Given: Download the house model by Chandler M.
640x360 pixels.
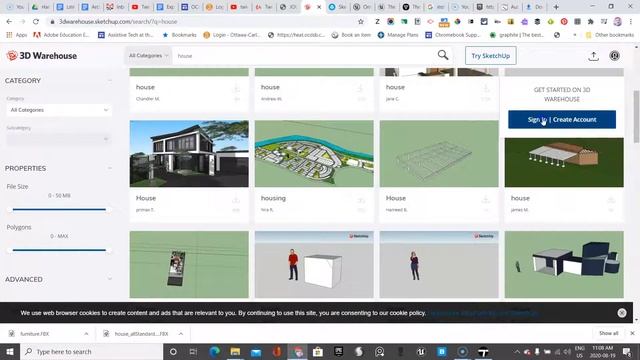Looking at the screenshot, I should (x=236, y=89).
